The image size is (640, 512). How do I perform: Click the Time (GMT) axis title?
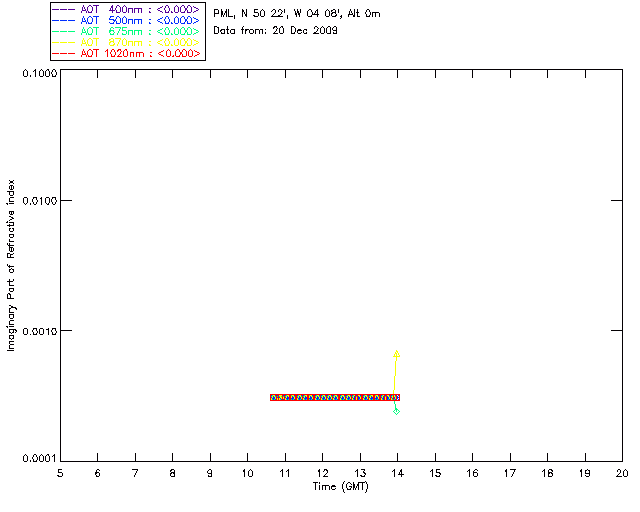(340, 487)
